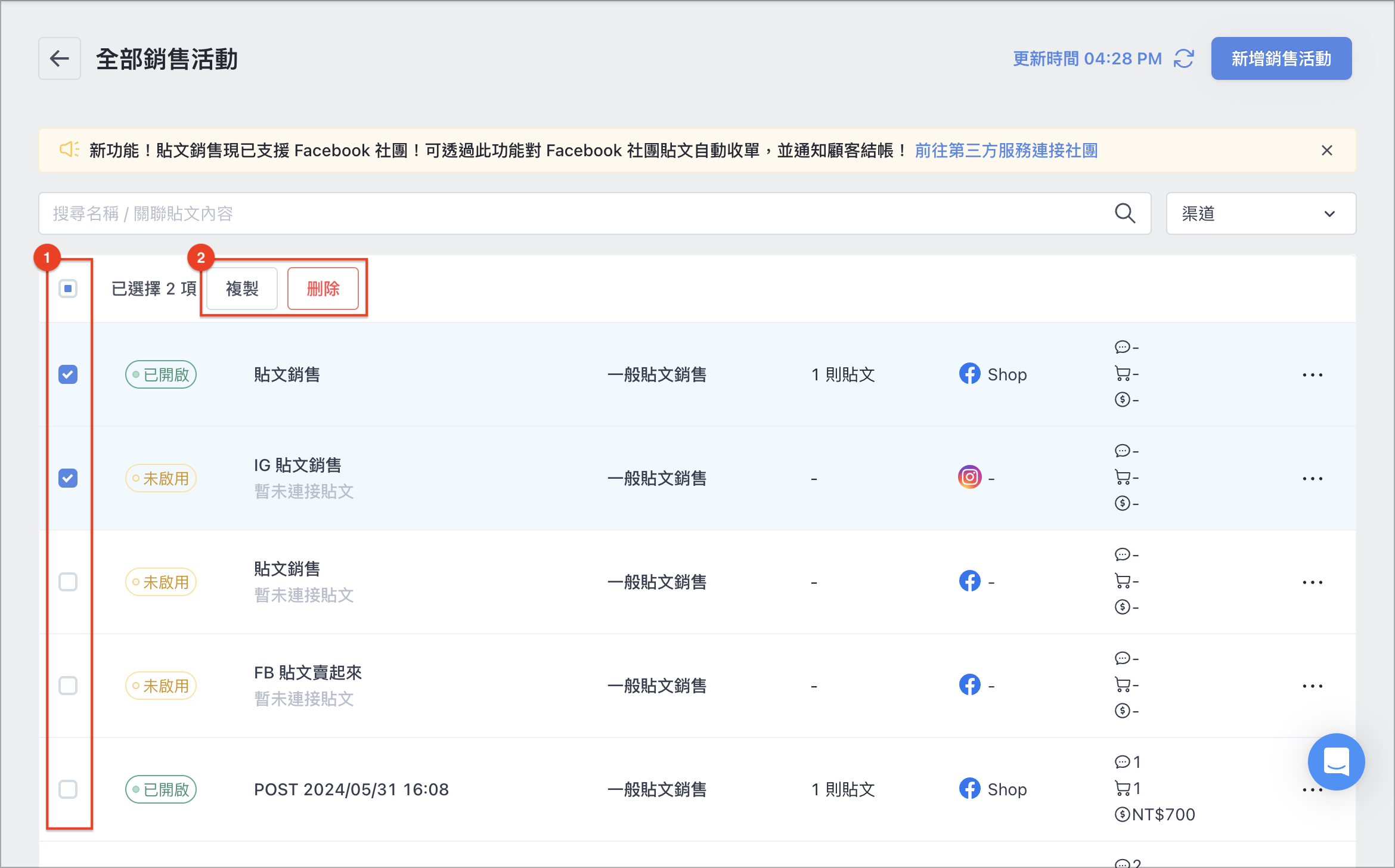1395x868 pixels.
Task: Click 未啟用 badge in FB 貼文賣起來 row
Action: 161,686
